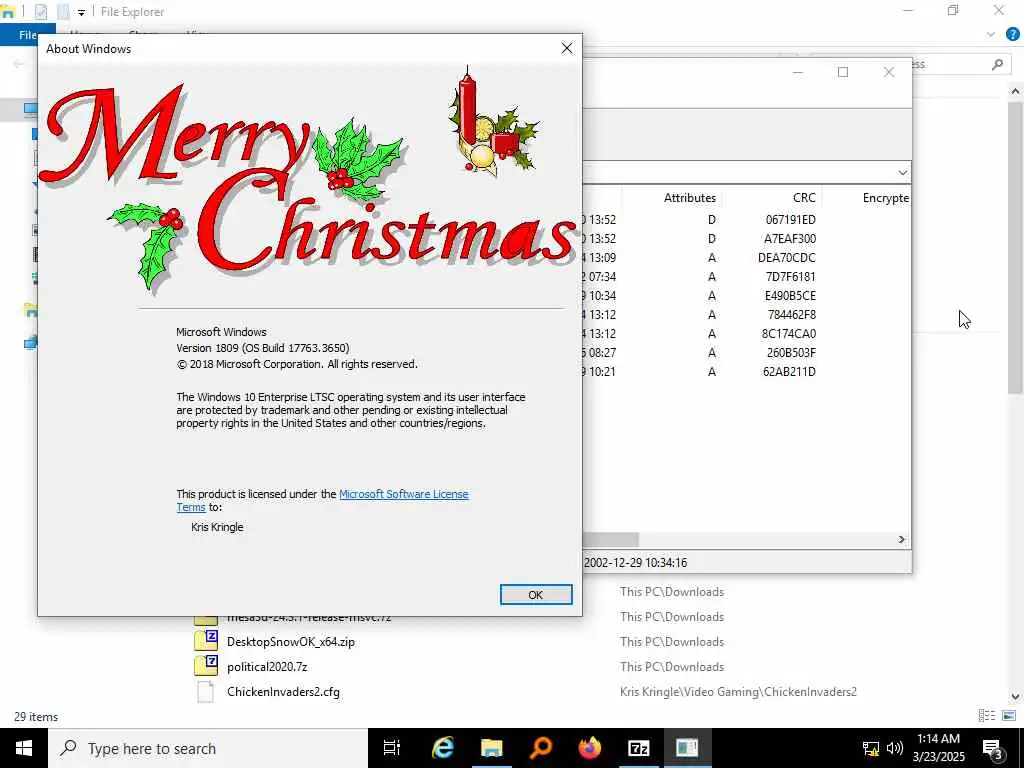Click the File Explorer scroll up arrow

[1015, 91]
